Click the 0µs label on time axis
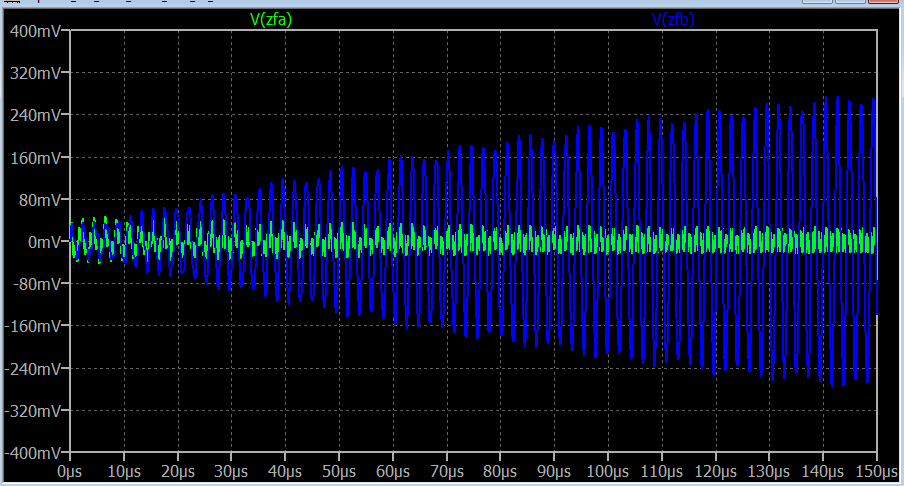The height and width of the screenshot is (486, 904). point(70,470)
